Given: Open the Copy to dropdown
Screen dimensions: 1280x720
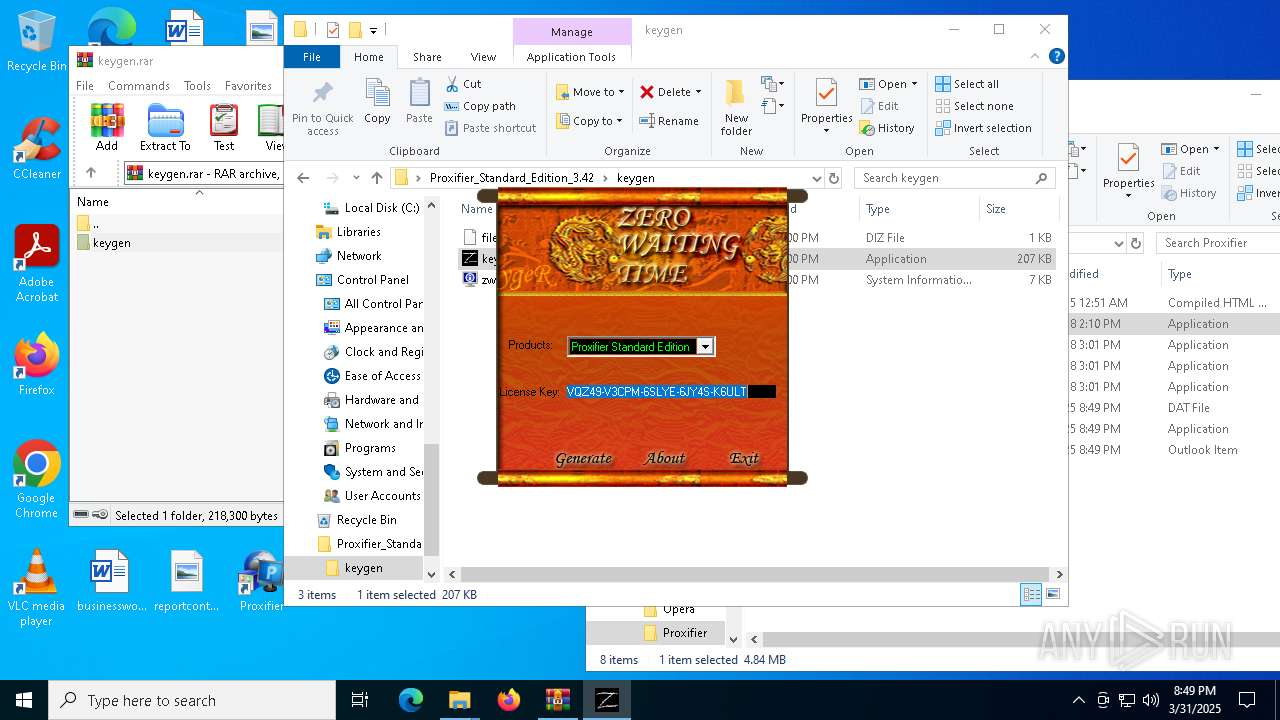Looking at the screenshot, I should pyautogui.click(x=590, y=121).
